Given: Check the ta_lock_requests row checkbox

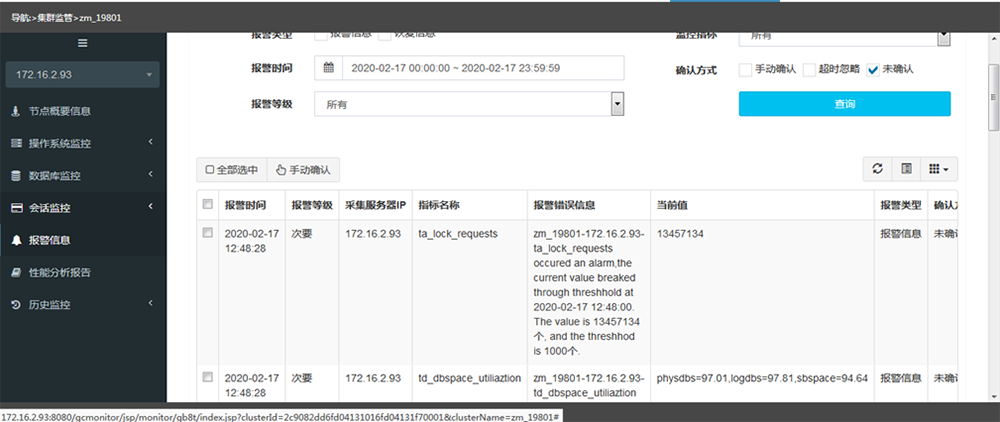Looking at the screenshot, I should [x=207, y=233].
